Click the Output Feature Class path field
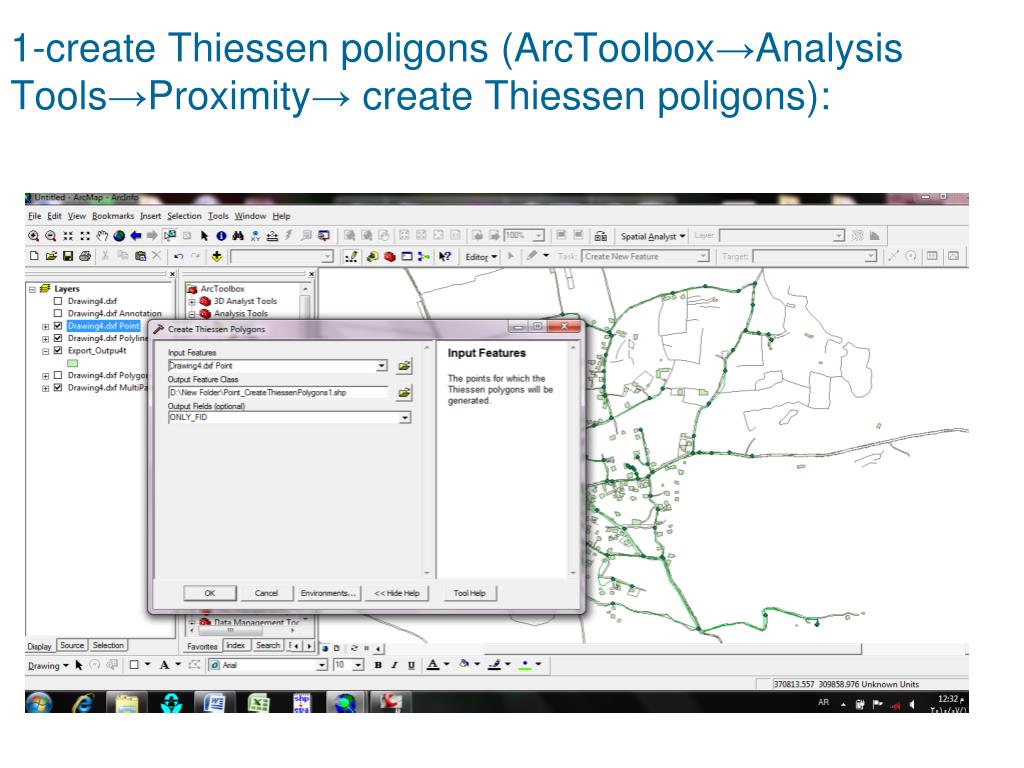 click(x=278, y=392)
